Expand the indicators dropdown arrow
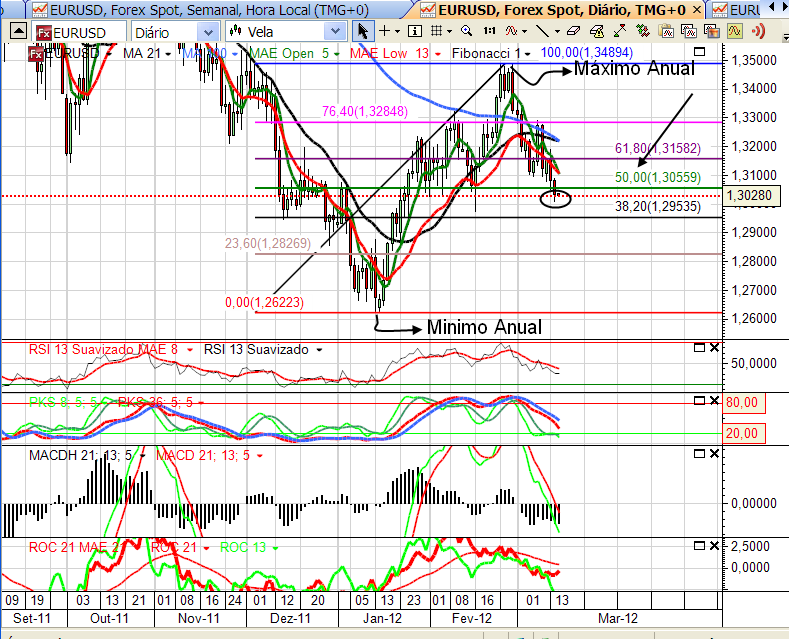This screenshot has height=639, width=789. (525, 32)
